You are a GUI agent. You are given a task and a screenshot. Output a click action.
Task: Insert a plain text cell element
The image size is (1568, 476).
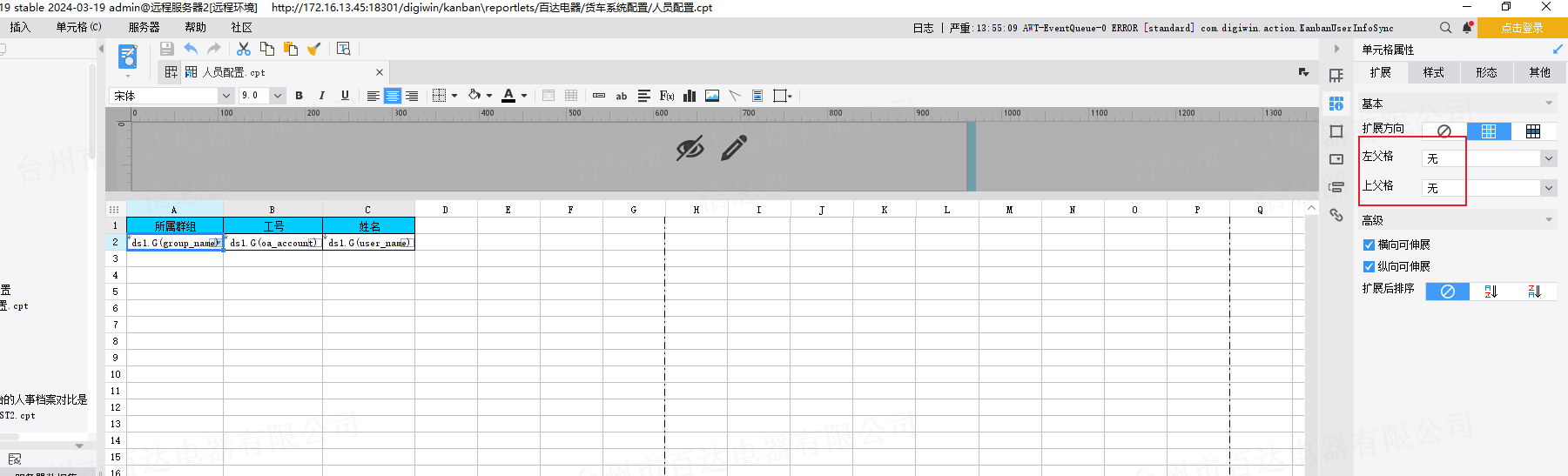599,96
